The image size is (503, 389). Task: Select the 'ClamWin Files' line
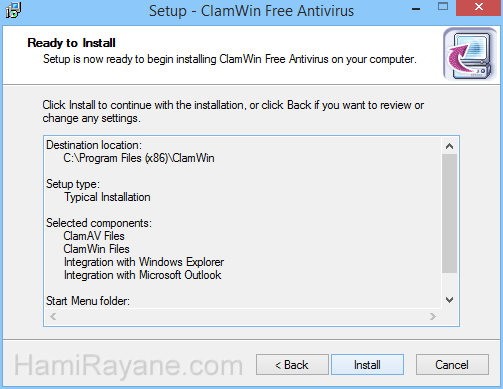click(96, 249)
